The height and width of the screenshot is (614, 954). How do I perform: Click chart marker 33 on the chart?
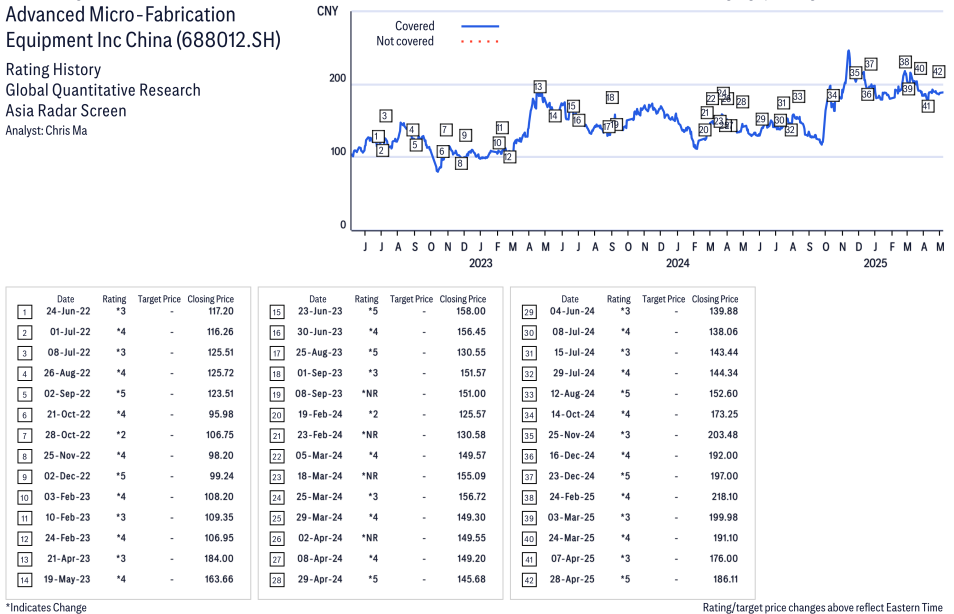[x=798, y=97]
